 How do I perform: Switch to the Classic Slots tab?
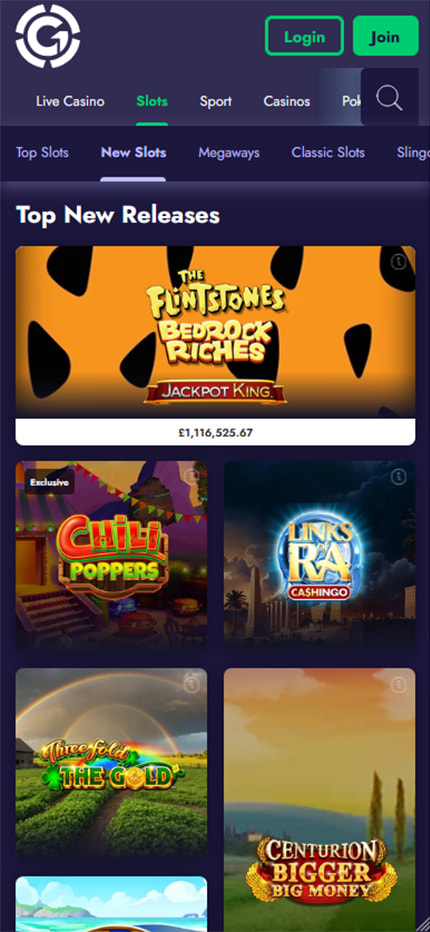[328, 153]
